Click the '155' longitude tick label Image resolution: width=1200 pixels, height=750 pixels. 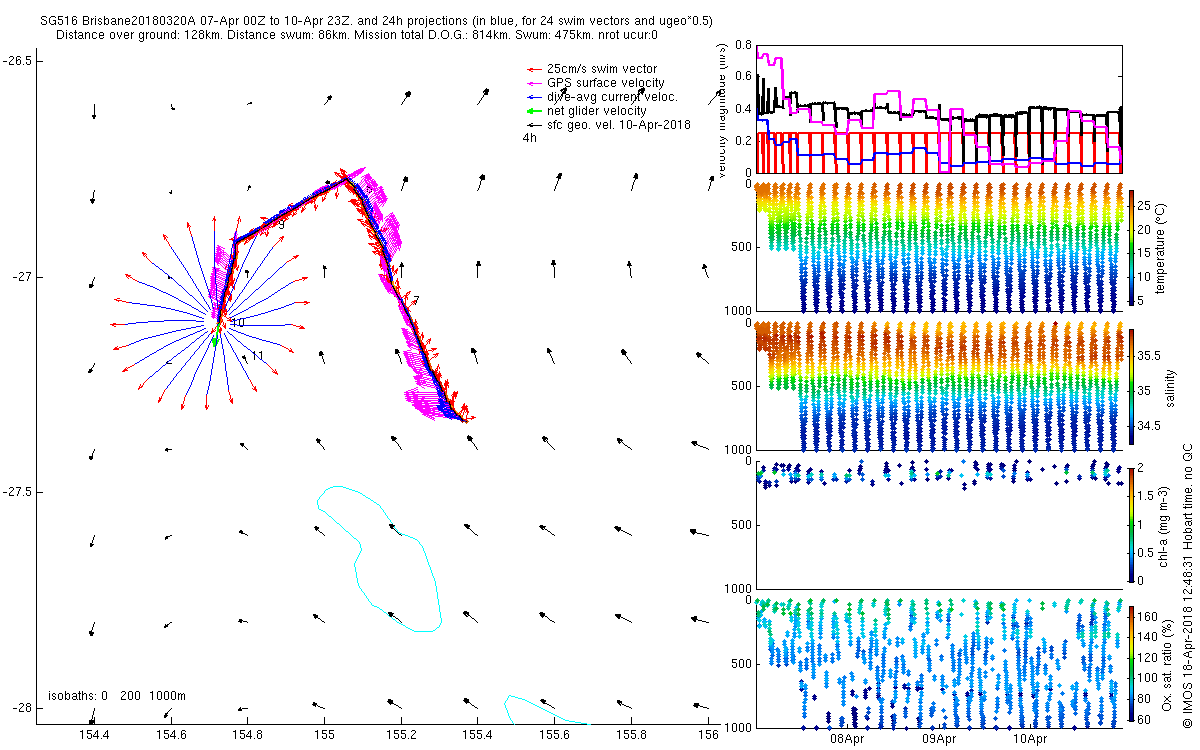click(x=324, y=734)
